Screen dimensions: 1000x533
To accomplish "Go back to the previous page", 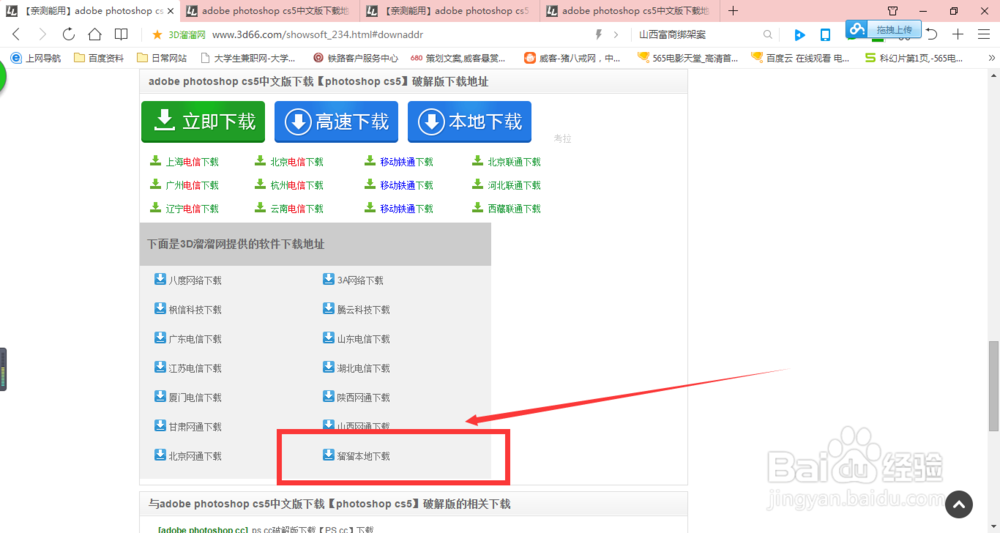I will [x=17, y=34].
